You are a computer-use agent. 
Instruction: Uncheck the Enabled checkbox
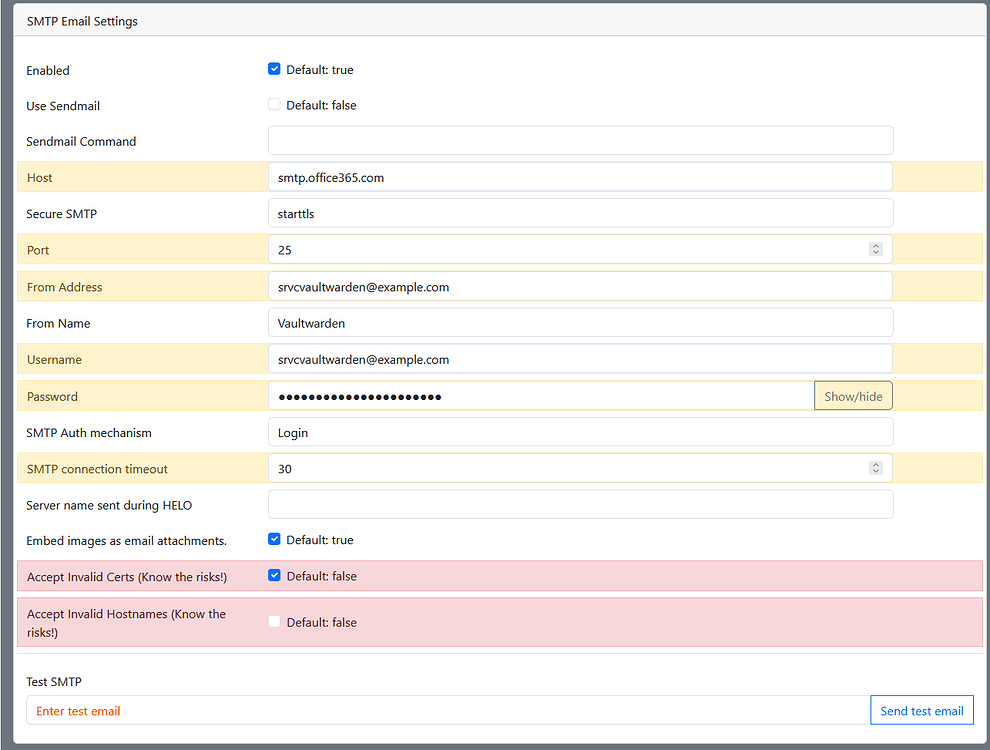pyautogui.click(x=274, y=69)
